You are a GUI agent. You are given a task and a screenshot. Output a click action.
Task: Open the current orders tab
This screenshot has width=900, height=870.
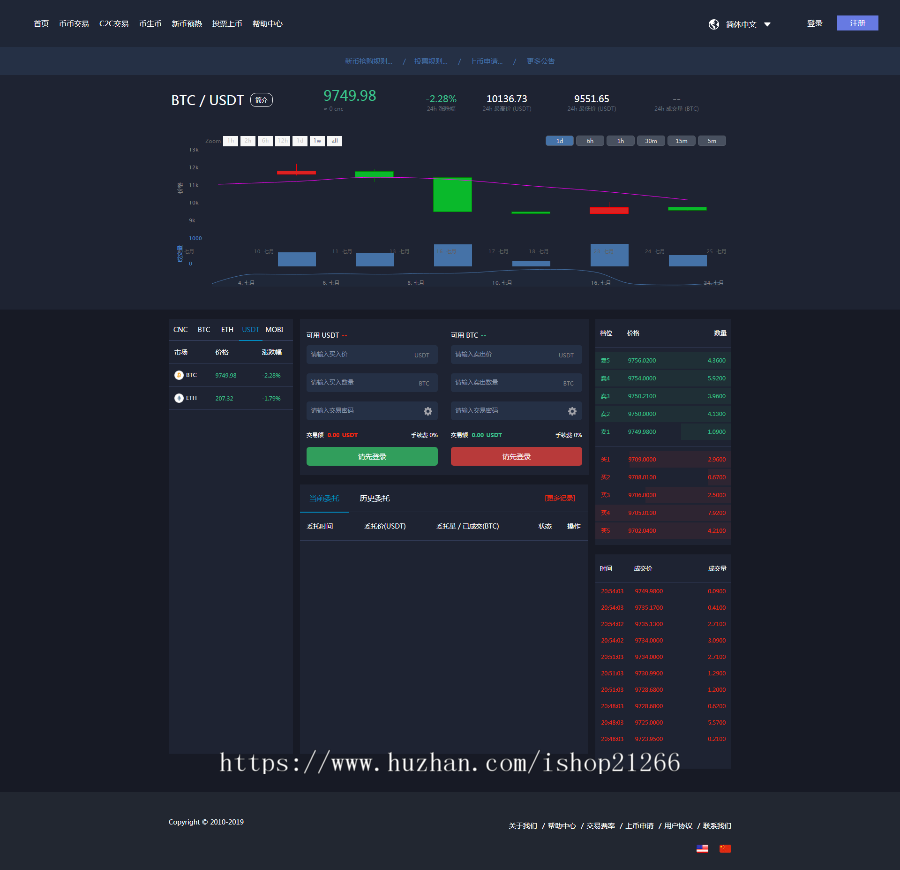(x=324, y=498)
